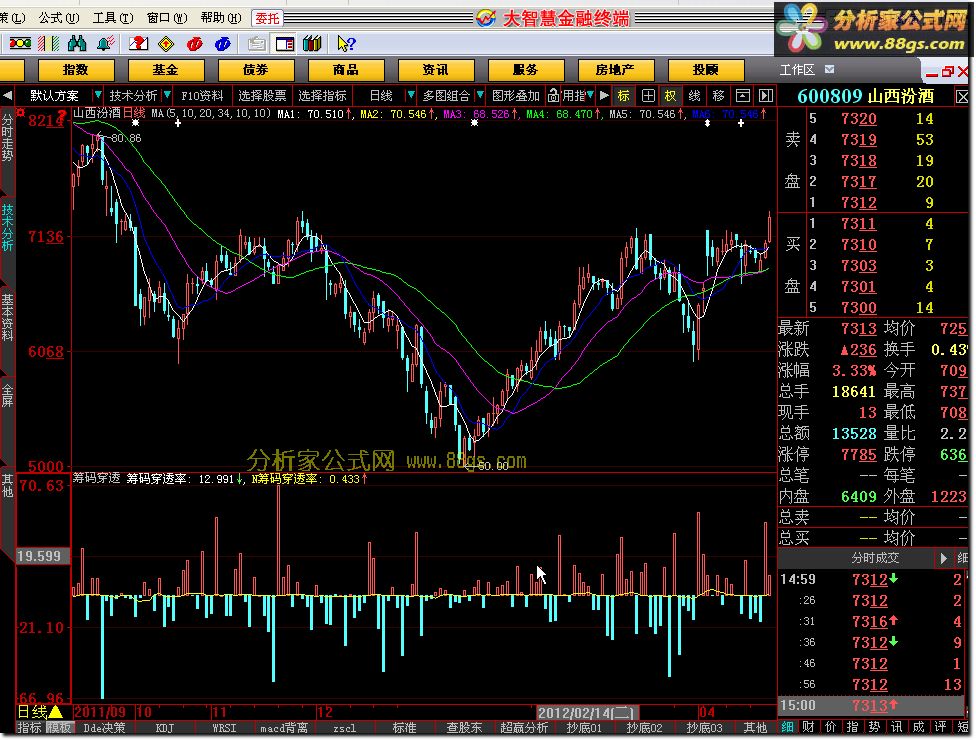Expand the 默认方案 dropdown arrow
Viewport: 976px width, 740px height.
click(x=97, y=96)
